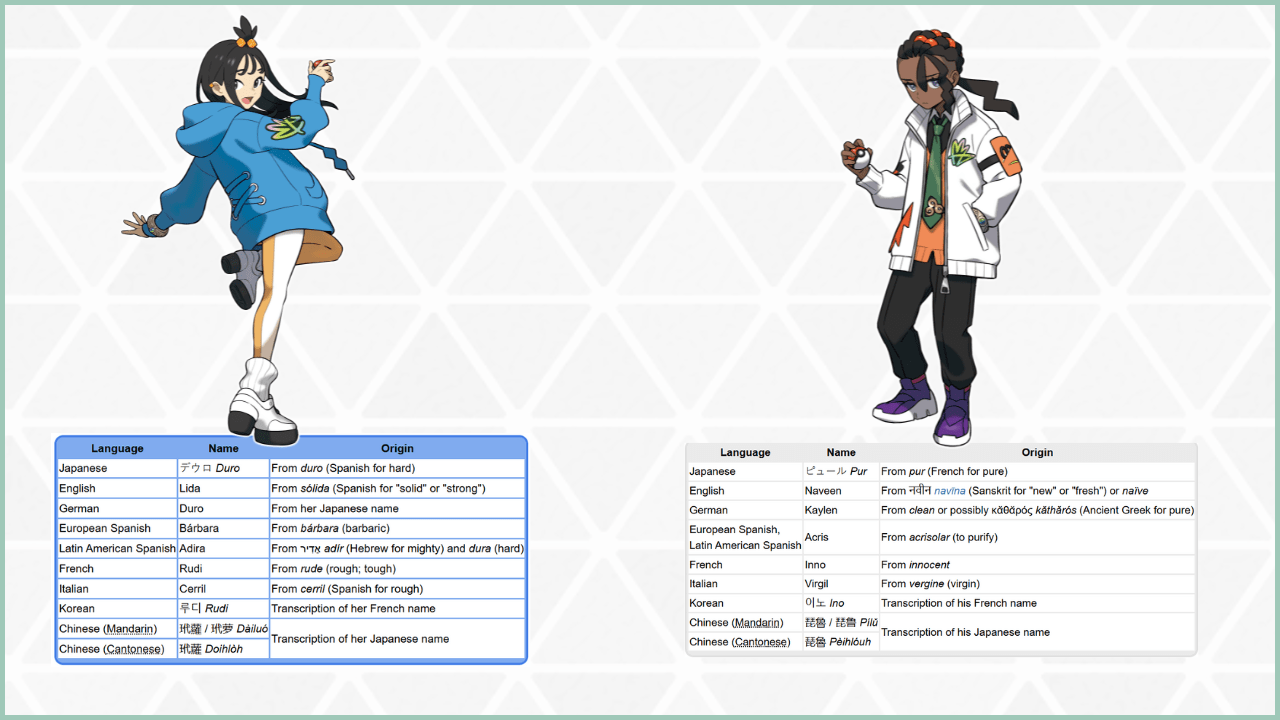Image resolution: width=1280 pixels, height=720 pixels.
Task: Click the "From sólida" origin text
Action: click(378, 488)
